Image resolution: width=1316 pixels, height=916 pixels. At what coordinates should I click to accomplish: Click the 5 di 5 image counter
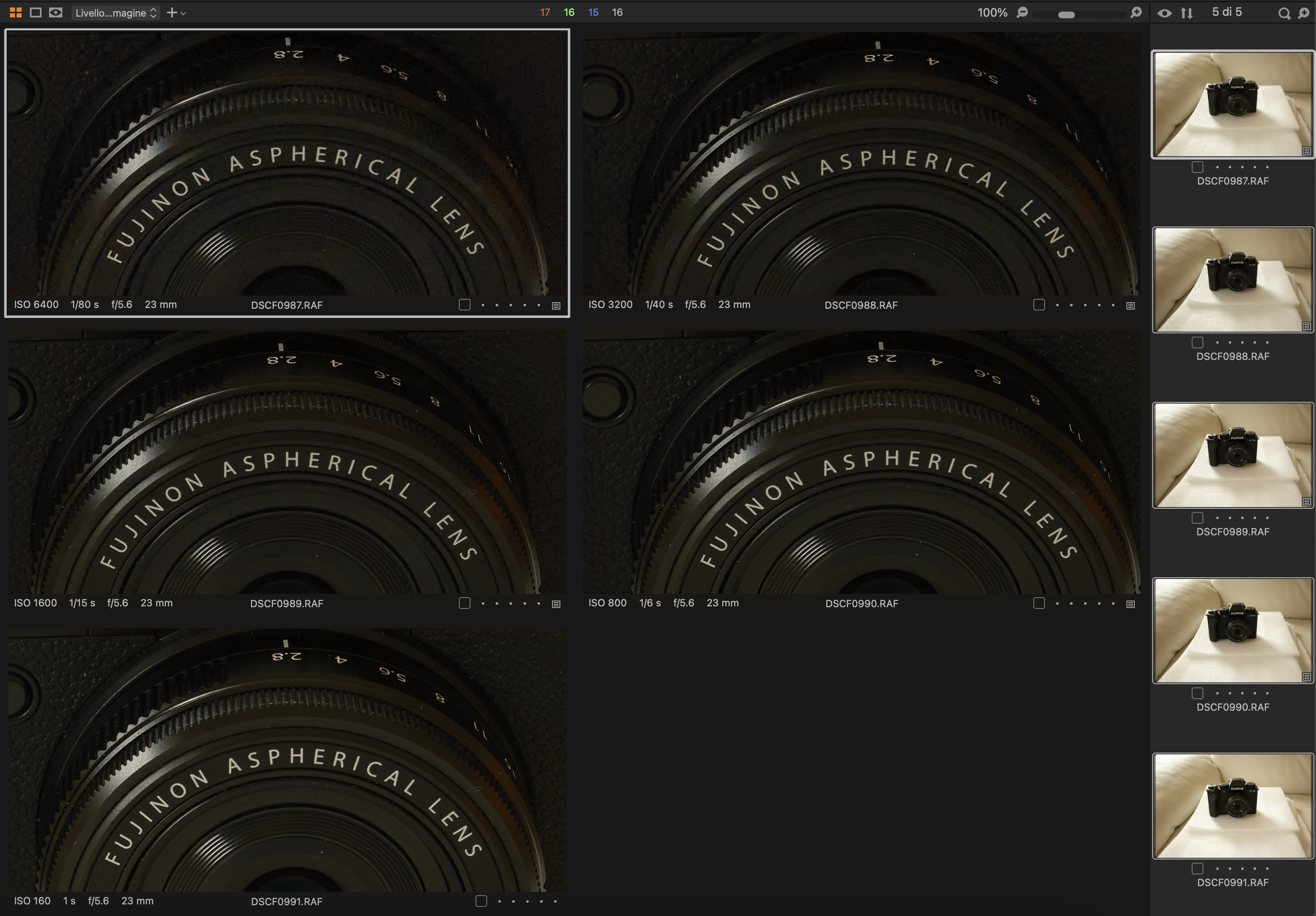pyautogui.click(x=1227, y=12)
